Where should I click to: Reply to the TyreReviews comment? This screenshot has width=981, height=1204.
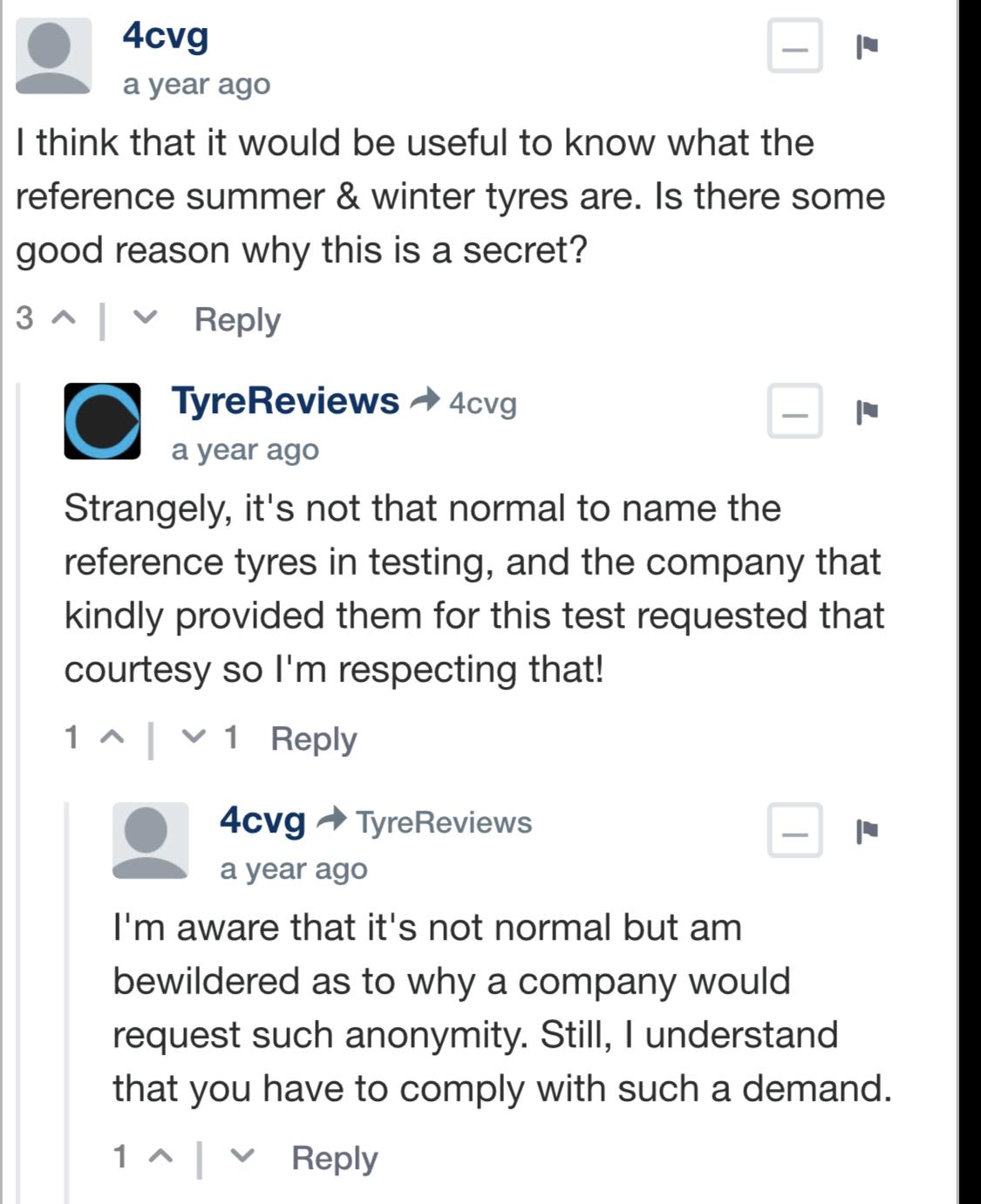coord(313,738)
